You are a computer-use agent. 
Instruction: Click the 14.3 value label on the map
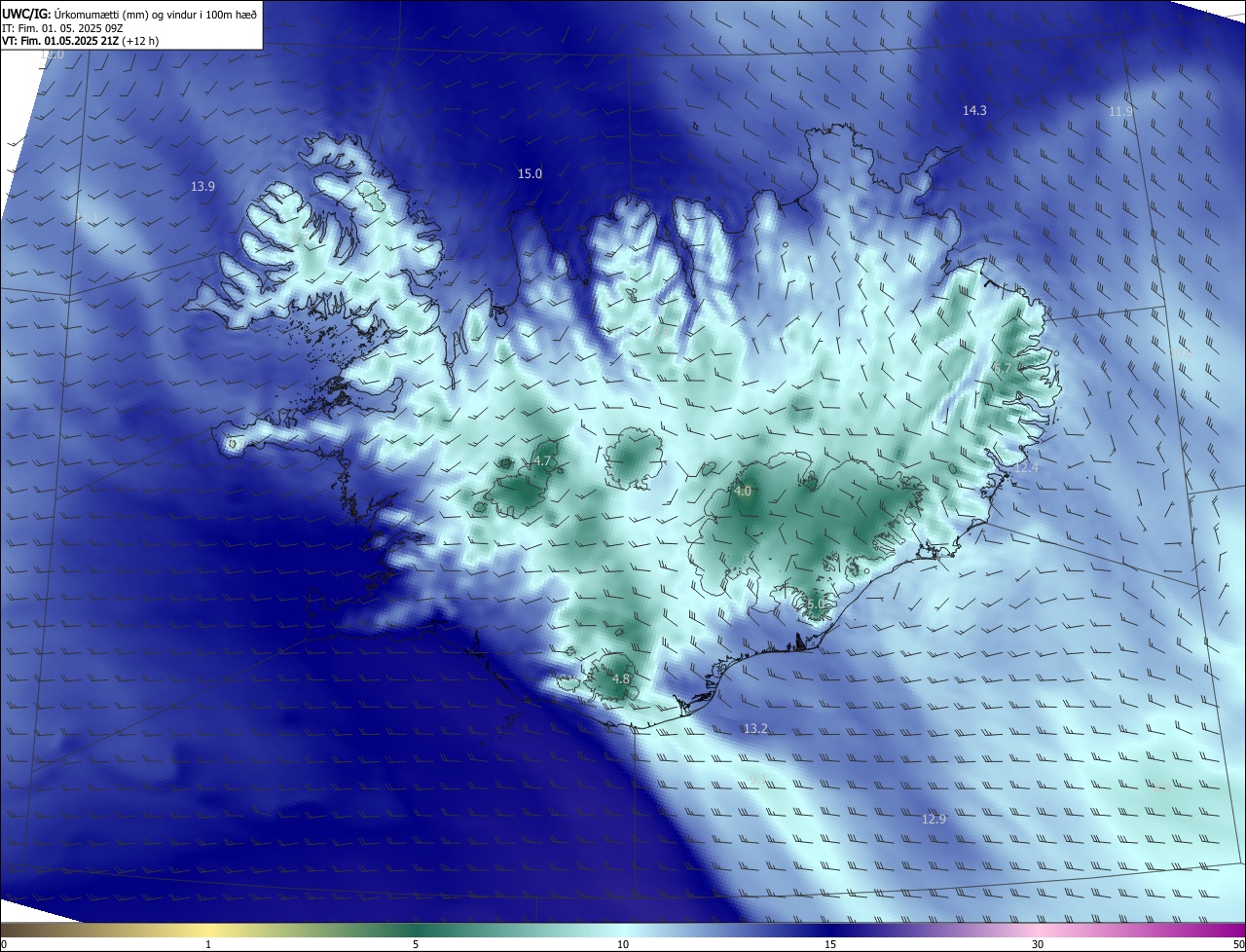click(x=974, y=111)
